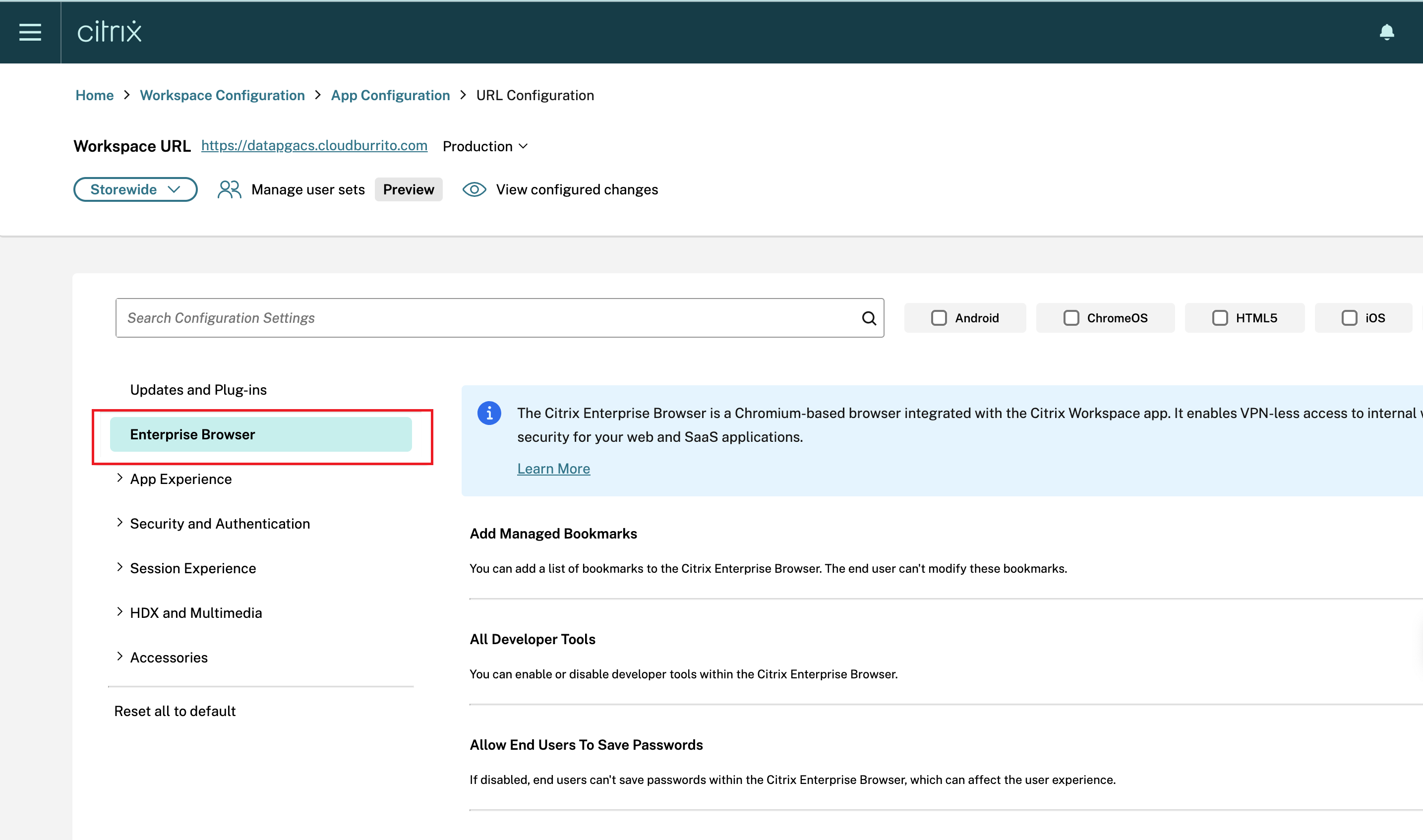Click the hamburger menu icon
Viewport: 1423px width, 840px height.
(x=30, y=31)
